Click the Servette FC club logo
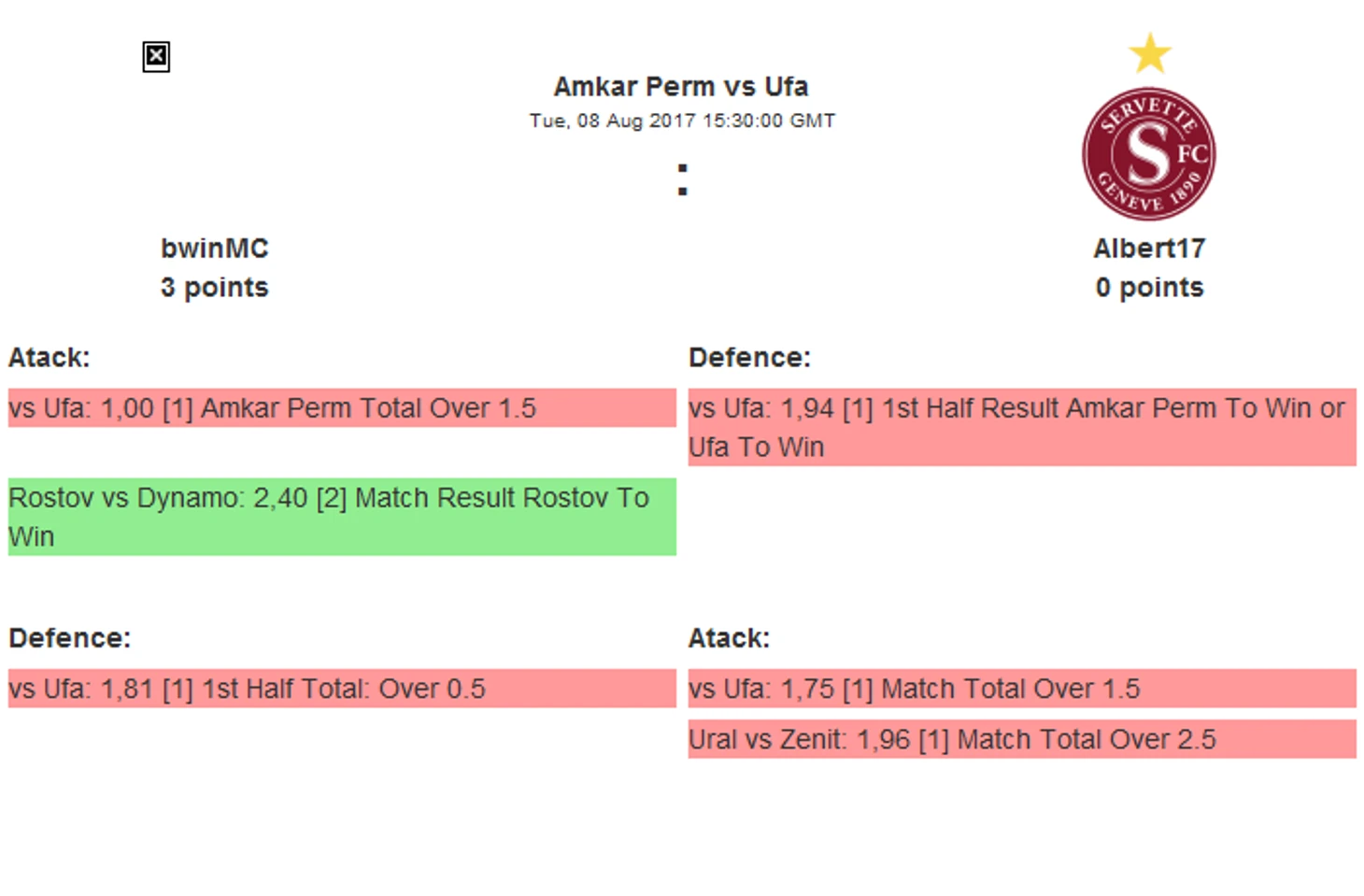The width and height of the screenshot is (1364, 896). [1148, 154]
